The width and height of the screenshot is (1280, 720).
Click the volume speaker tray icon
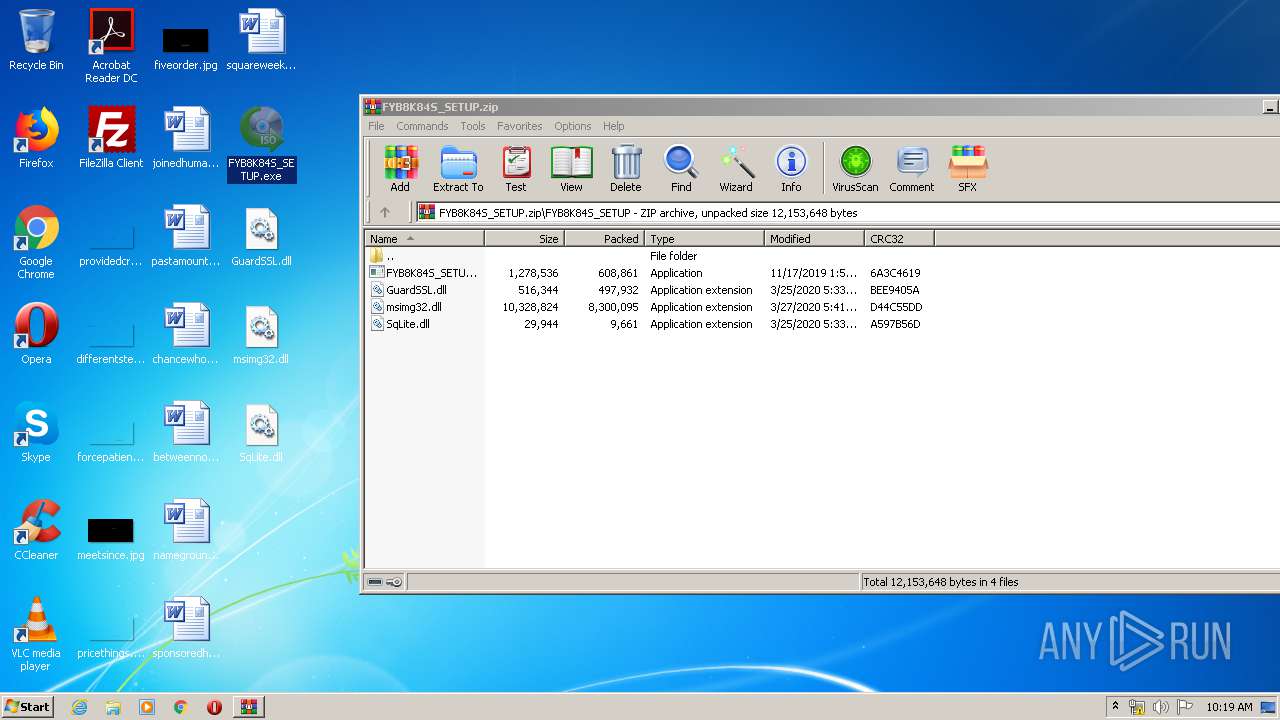click(x=1161, y=707)
